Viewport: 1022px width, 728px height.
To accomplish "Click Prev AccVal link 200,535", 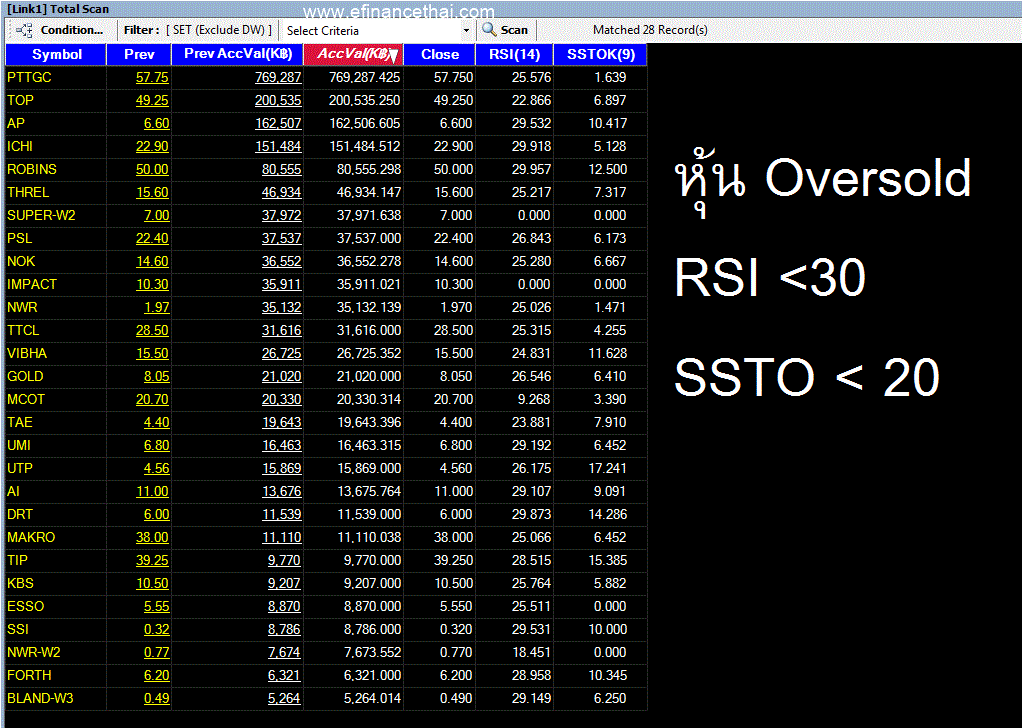I will [x=278, y=100].
